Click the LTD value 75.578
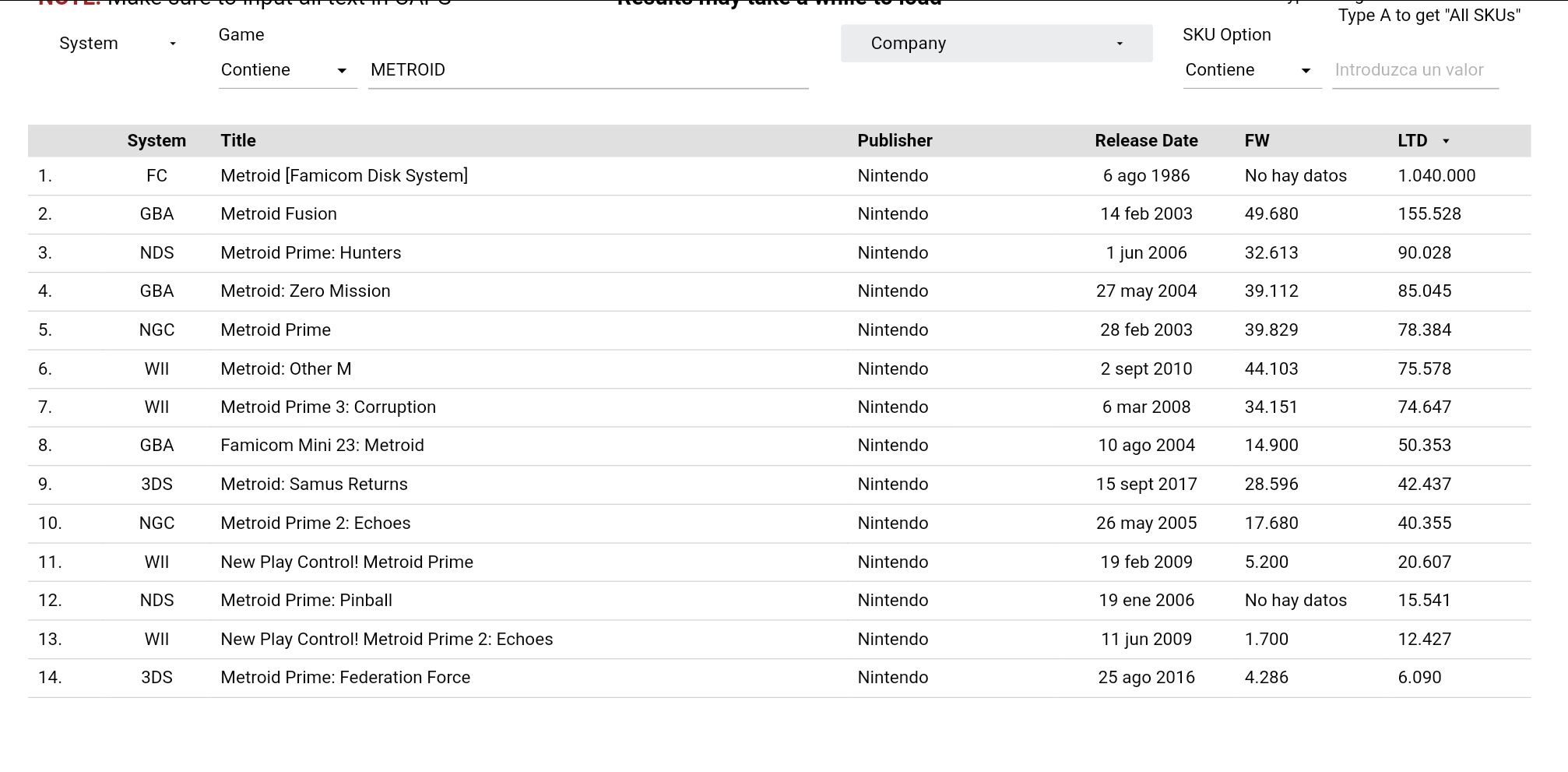Viewport: 1568px width, 772px height. (1425, 369)
